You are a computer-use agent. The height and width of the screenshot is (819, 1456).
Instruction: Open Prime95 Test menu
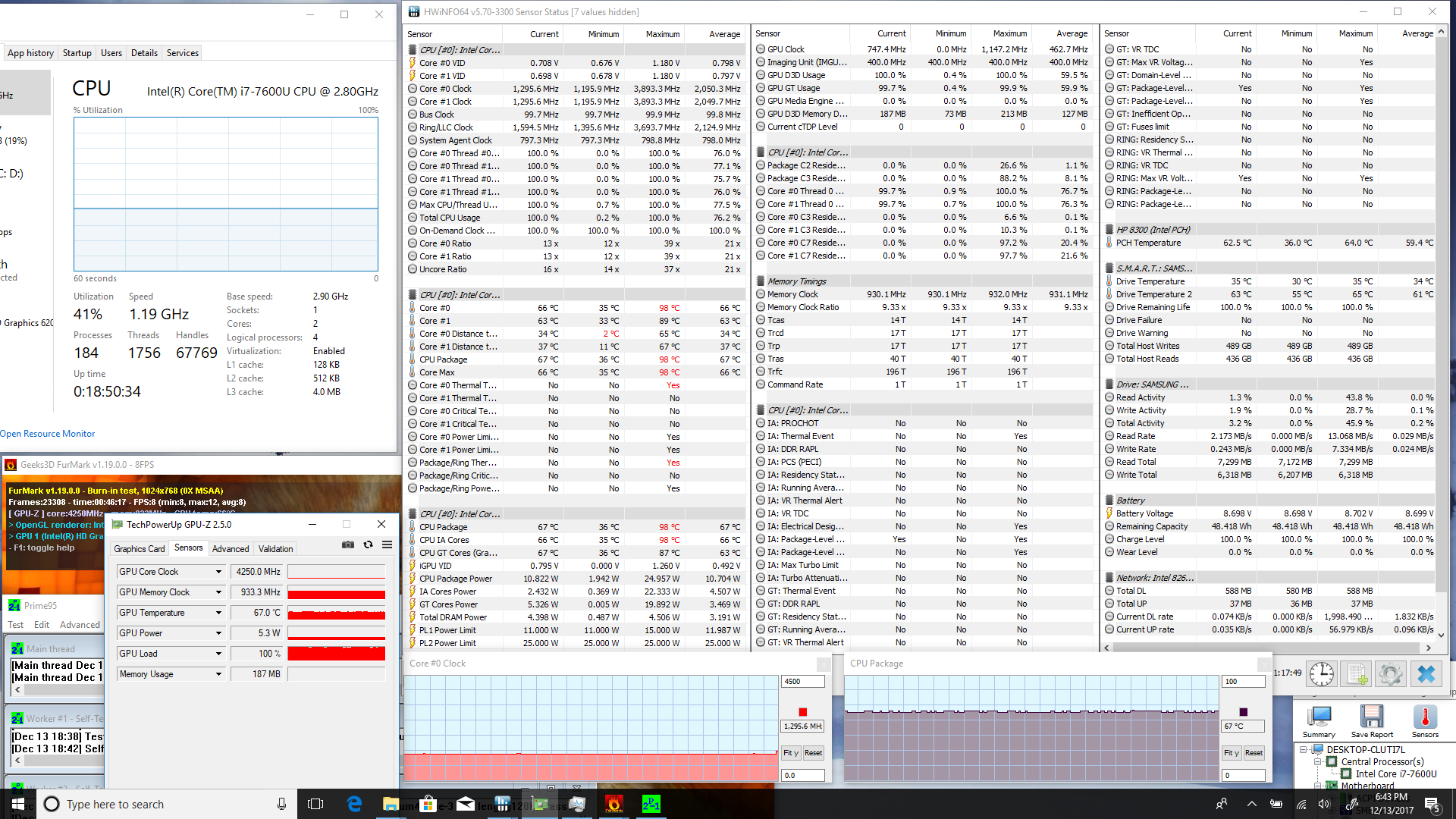point(15,625)
